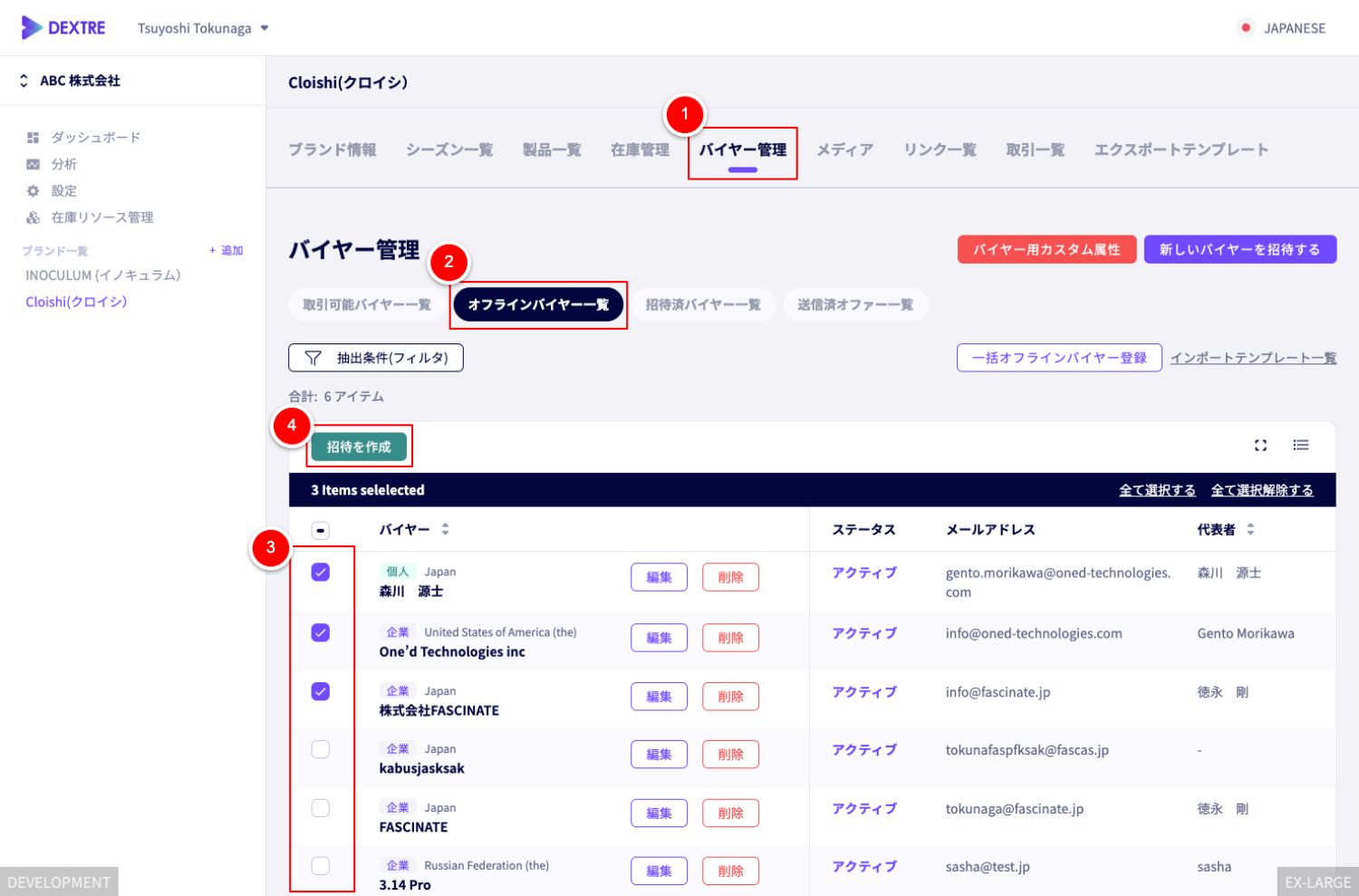
Task: Click the red Japanese language flag dot
Action: 1246,28
